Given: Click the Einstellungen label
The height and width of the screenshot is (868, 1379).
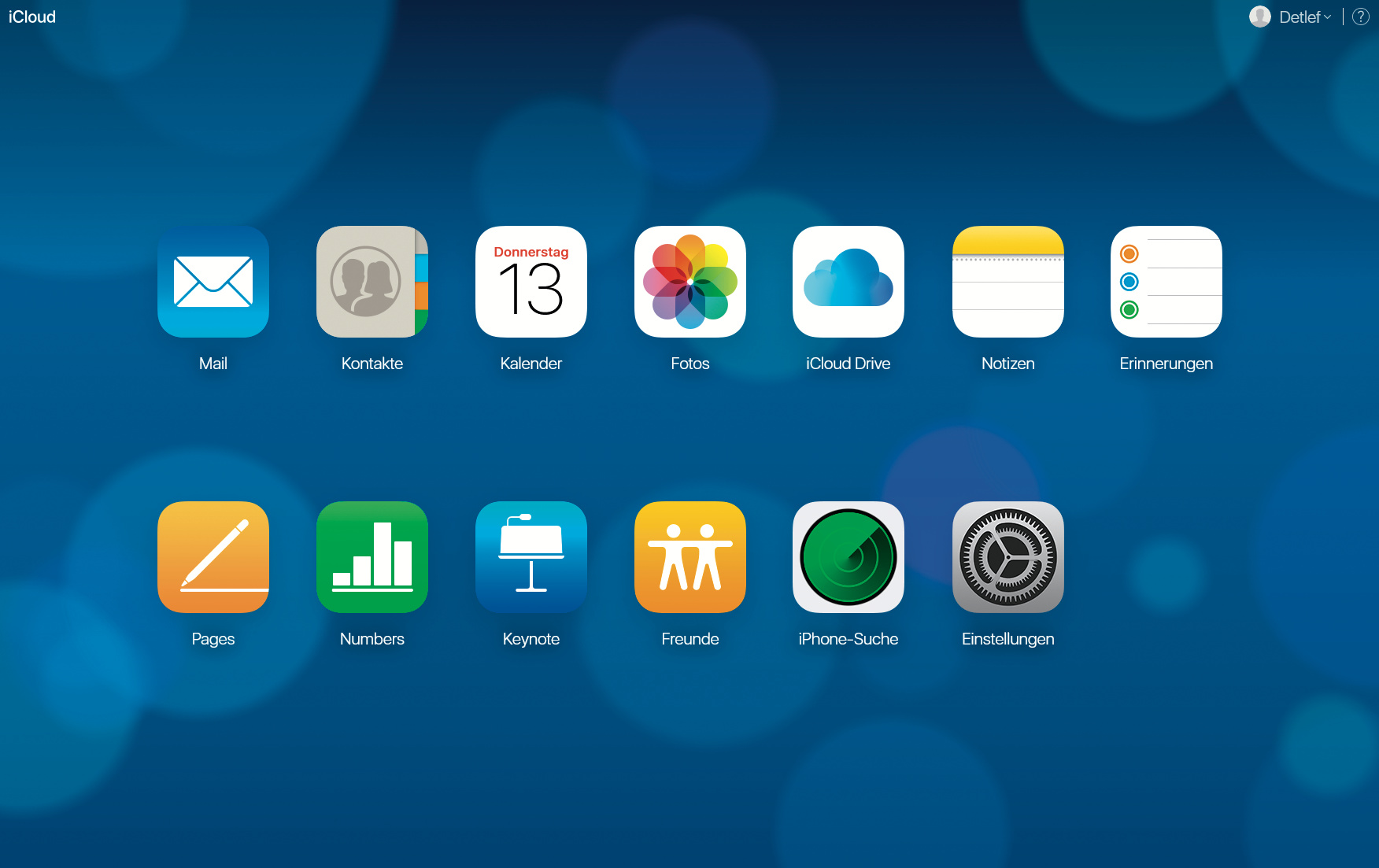Looking at the screenshot, I should pos(1008,639).
